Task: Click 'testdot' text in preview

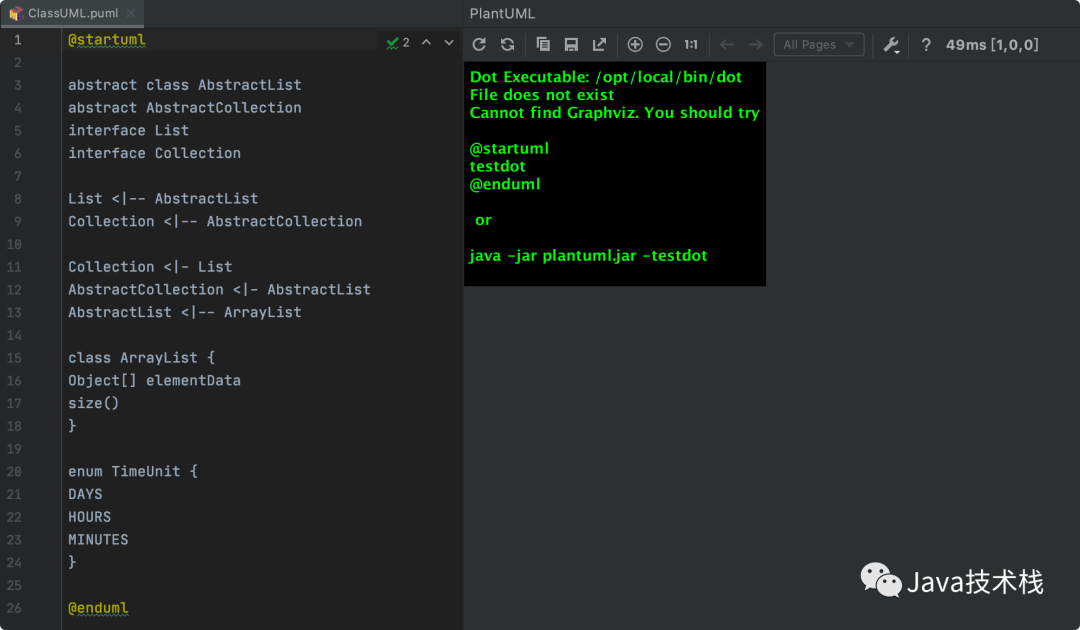Action: coord(497,167)
